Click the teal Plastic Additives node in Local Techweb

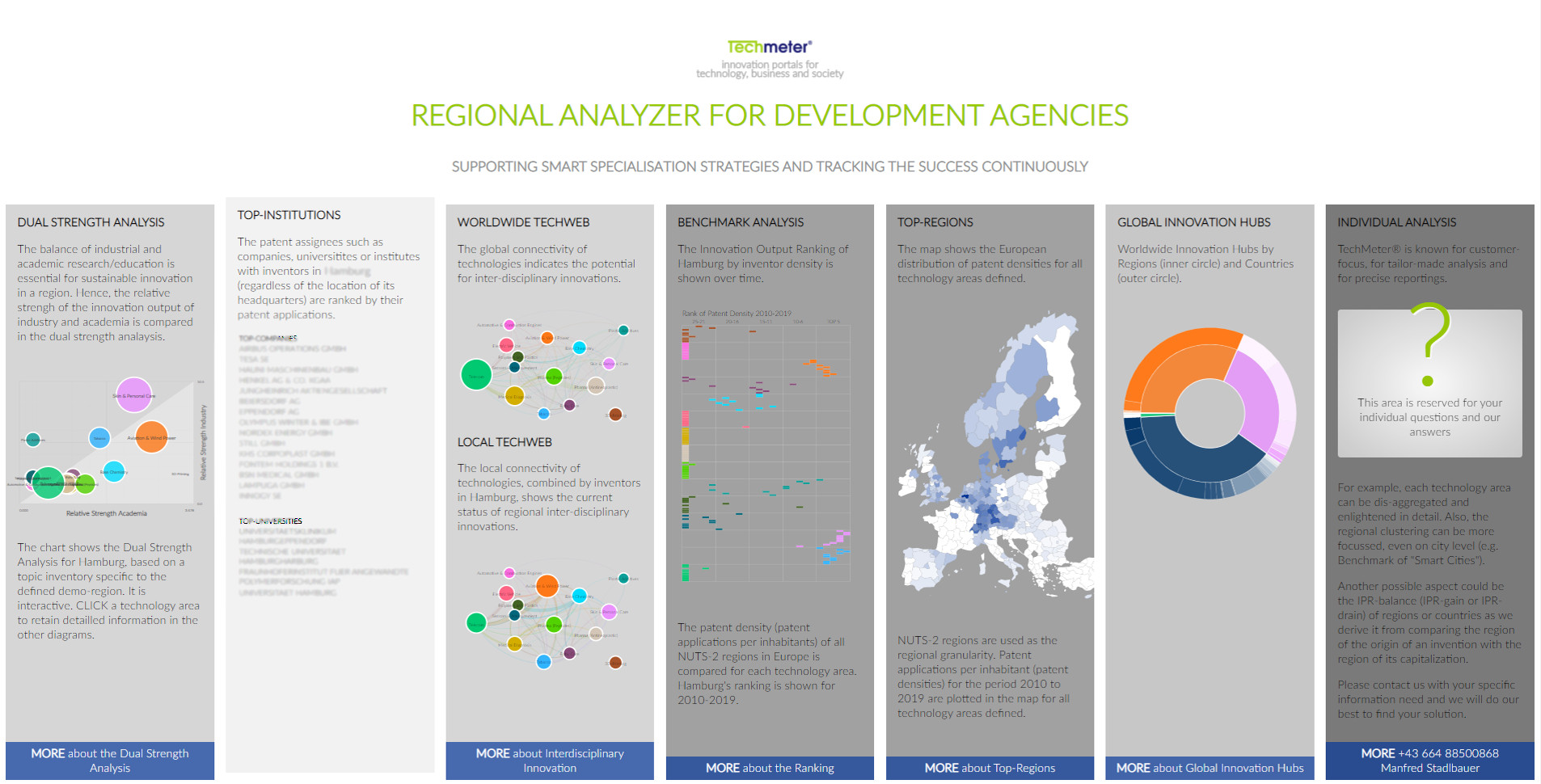point(623,578)
